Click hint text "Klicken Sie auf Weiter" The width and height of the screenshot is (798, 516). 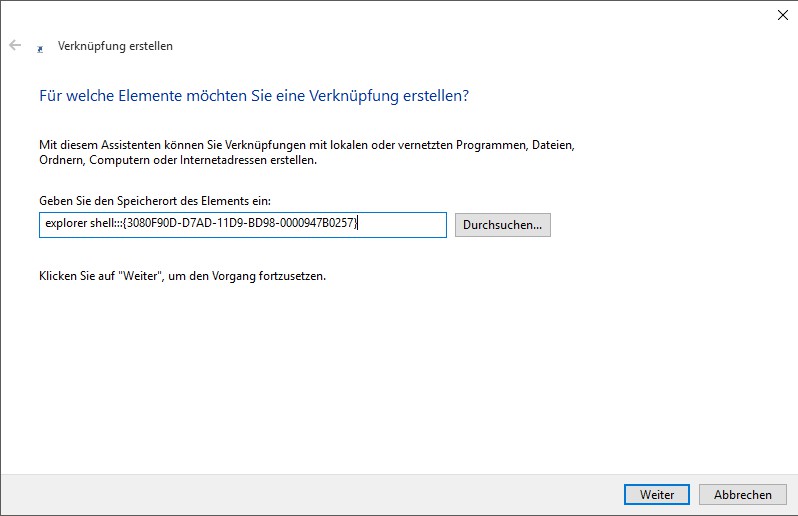182,275
